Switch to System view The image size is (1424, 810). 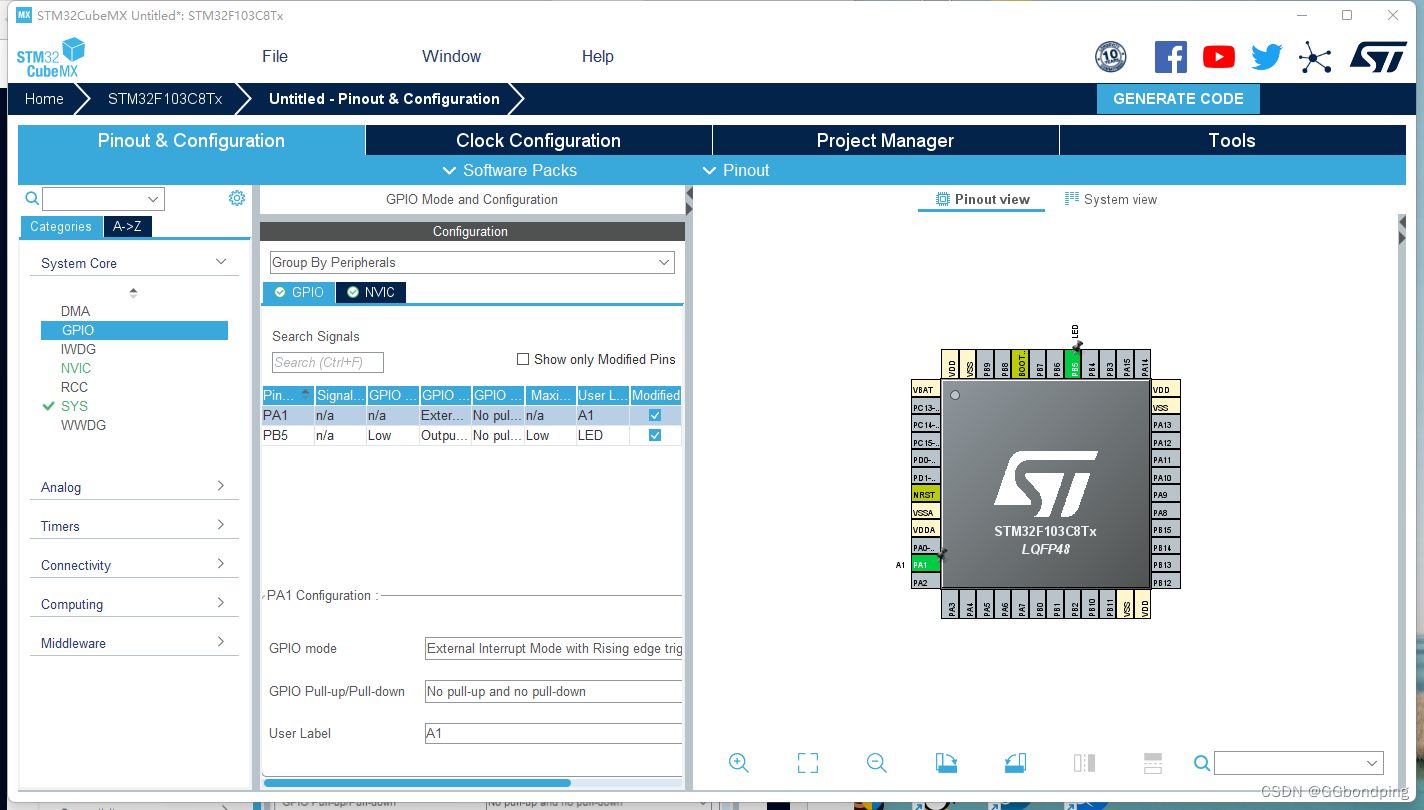coord(1111,199)
